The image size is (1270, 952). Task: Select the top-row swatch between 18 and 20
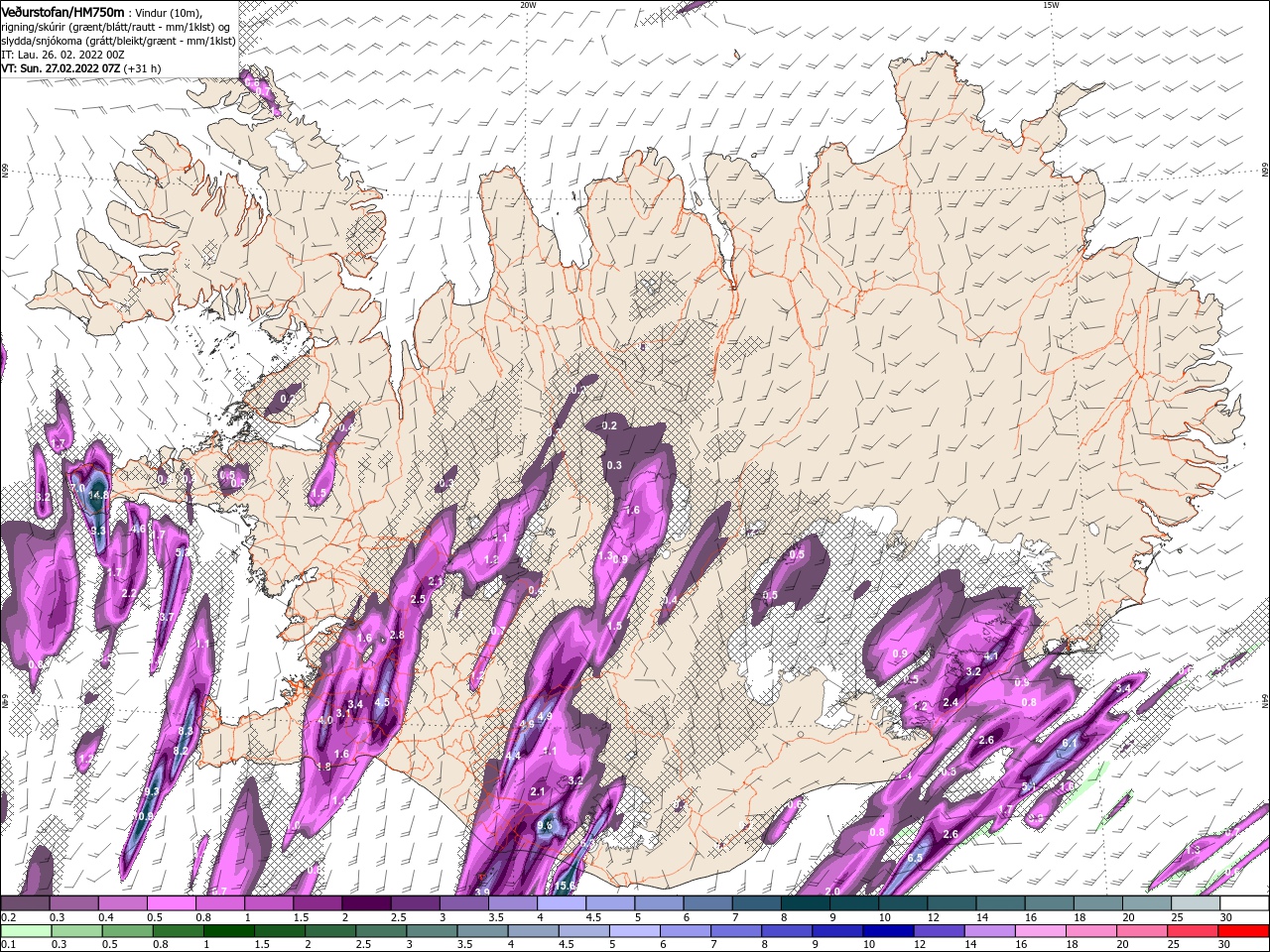point(1097,903)
